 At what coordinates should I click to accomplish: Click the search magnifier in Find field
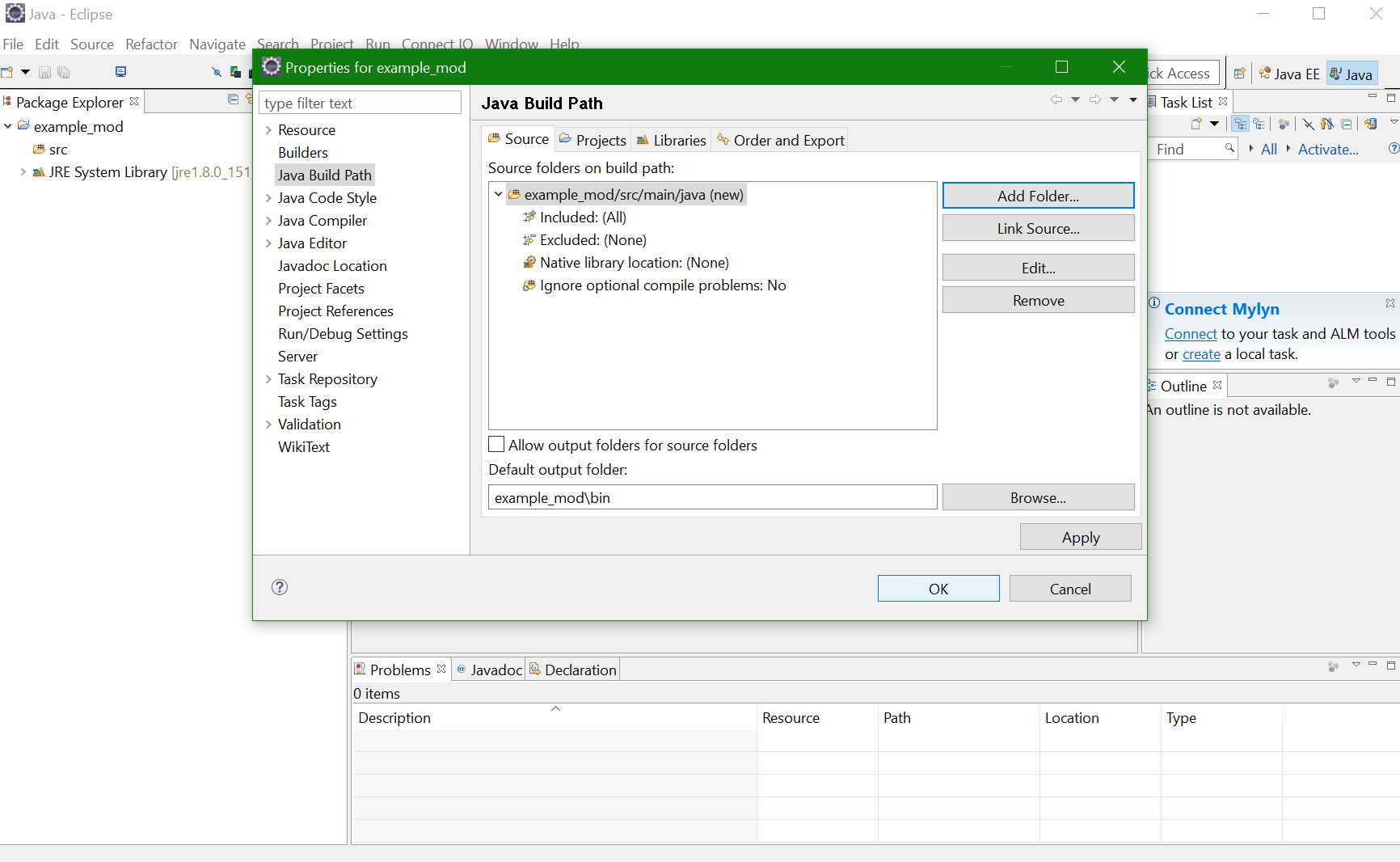[x=1229, y=148]
